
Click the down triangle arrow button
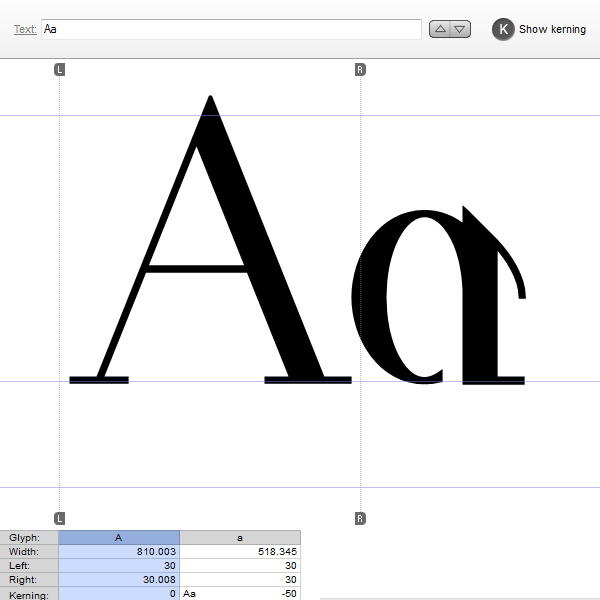460,29
